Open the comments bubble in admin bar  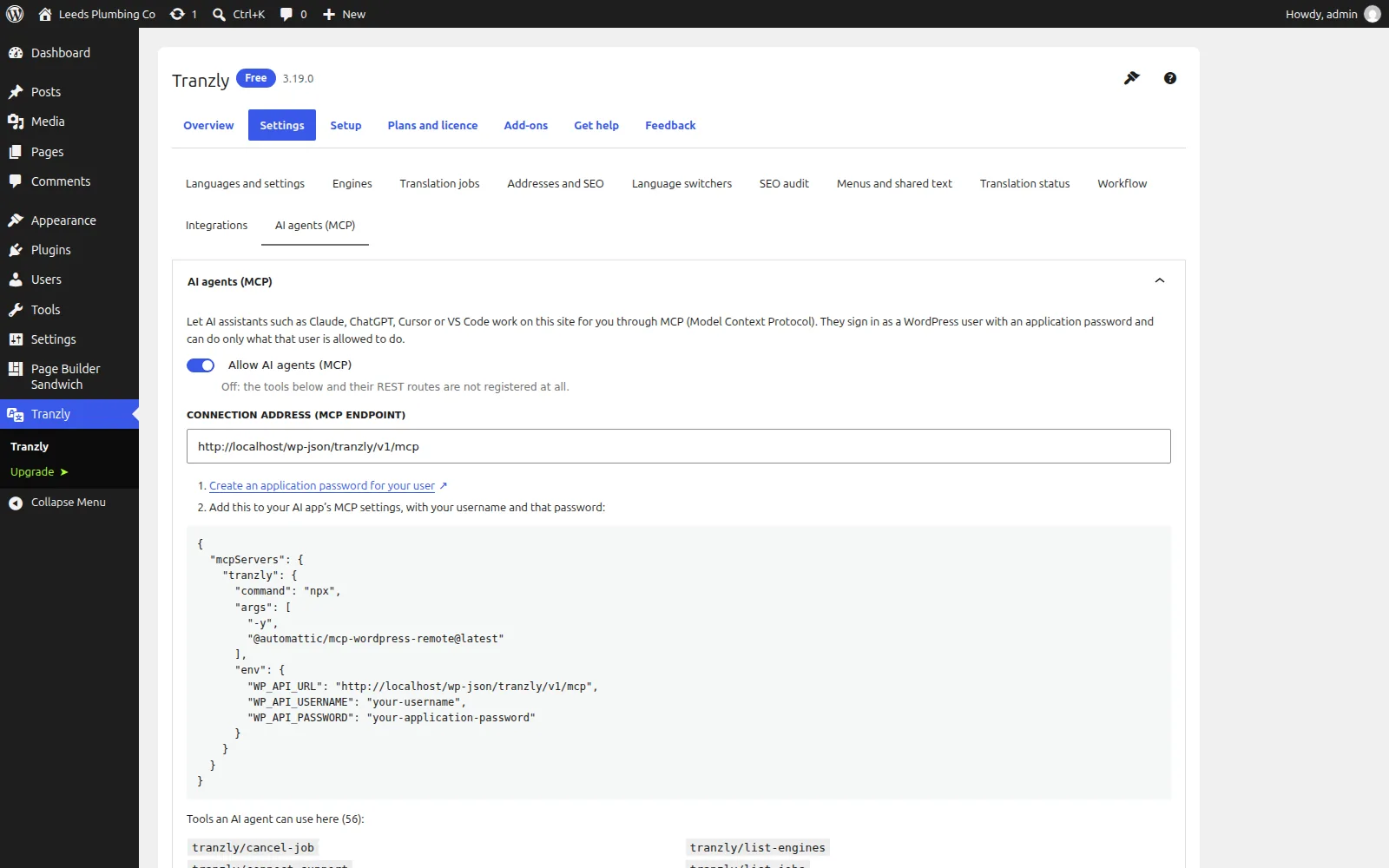coord(293,14)
